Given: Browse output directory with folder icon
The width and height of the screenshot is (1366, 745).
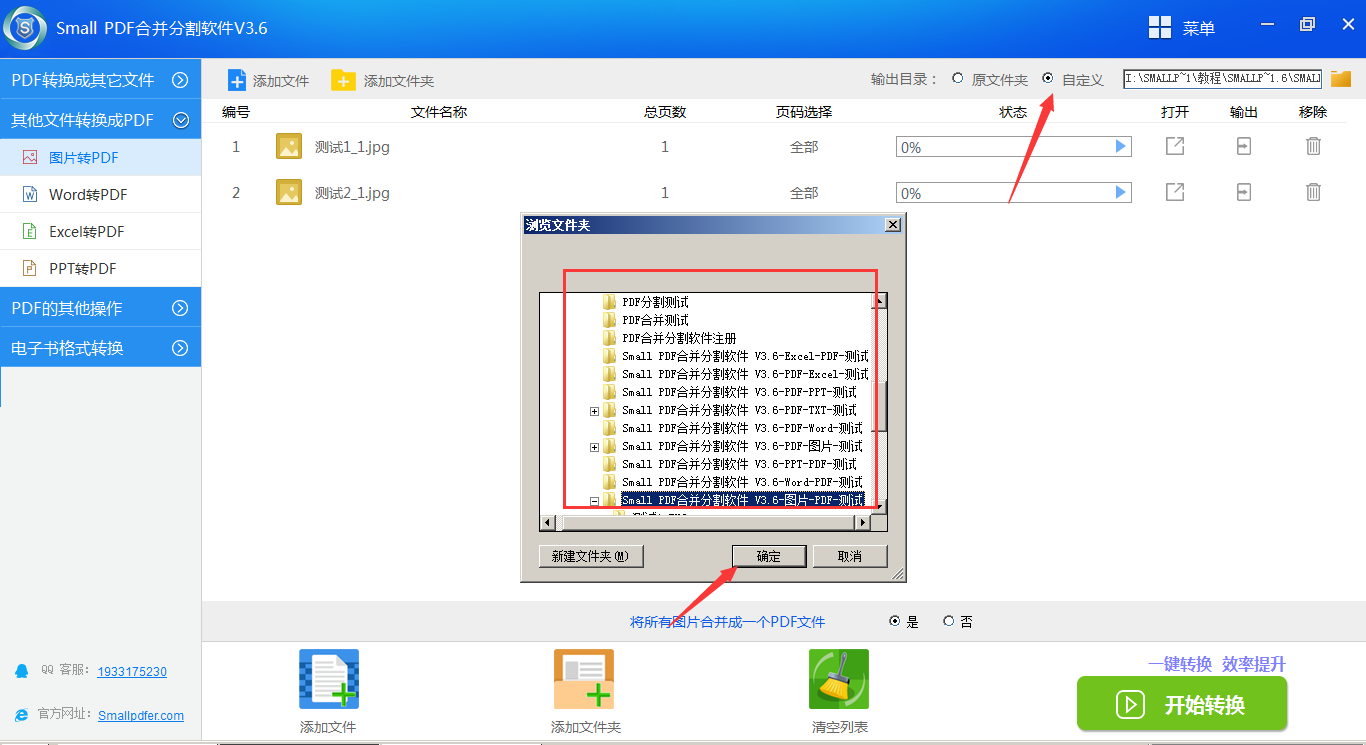Looking at the screenshot, I should tap(1341, 79).
